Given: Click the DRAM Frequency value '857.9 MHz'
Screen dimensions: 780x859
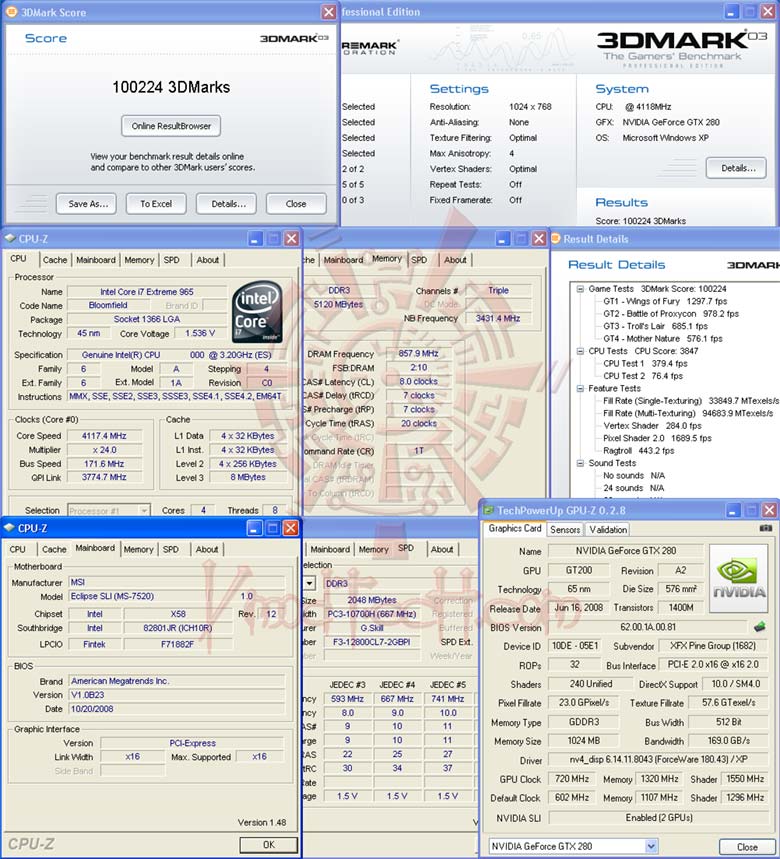Looking at the screenshot, I should pyautogui.click(x=418, y=354).
